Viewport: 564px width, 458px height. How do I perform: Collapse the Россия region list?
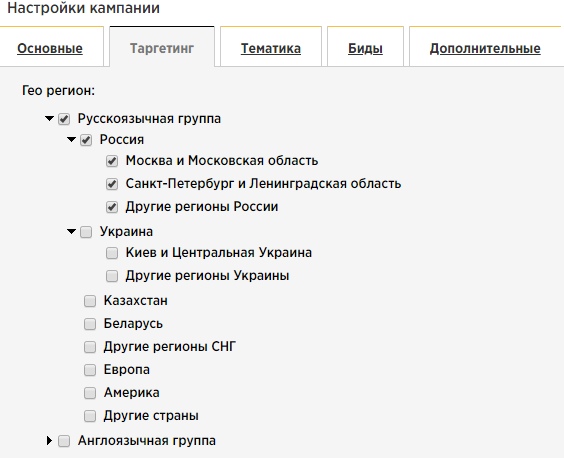click(71, 140)
